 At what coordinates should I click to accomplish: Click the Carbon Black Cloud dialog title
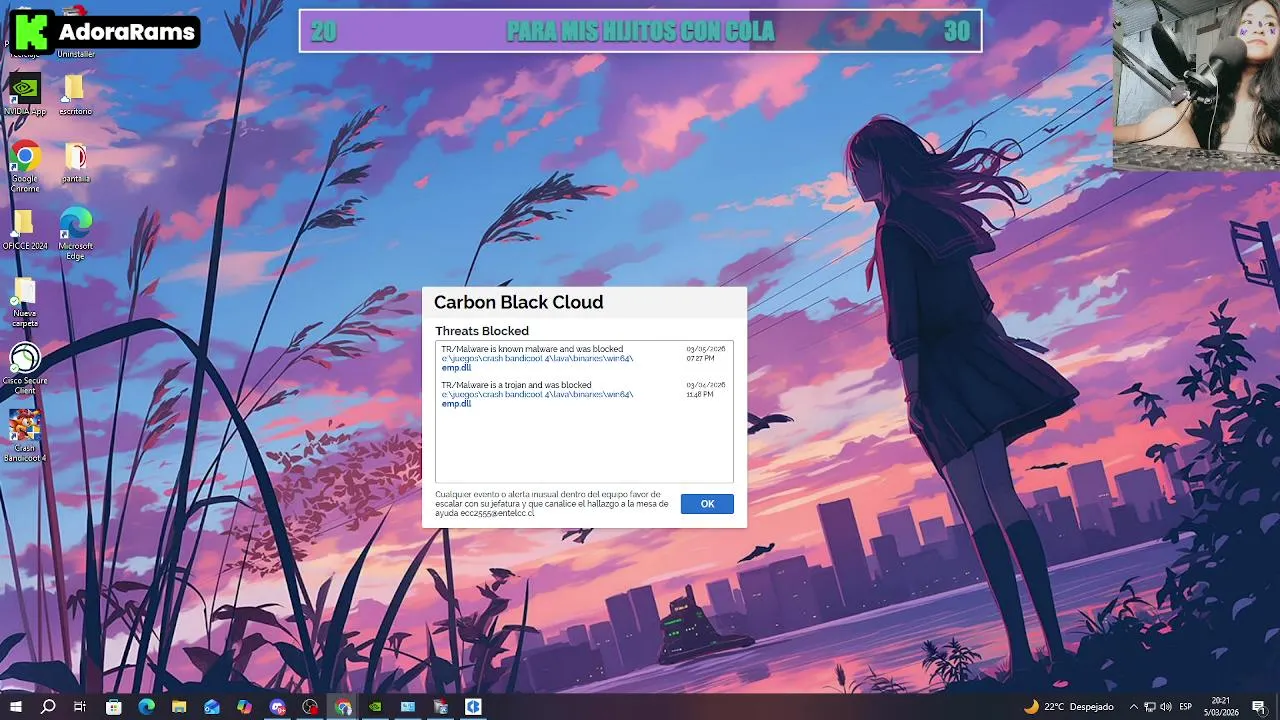tap(518, 302)
